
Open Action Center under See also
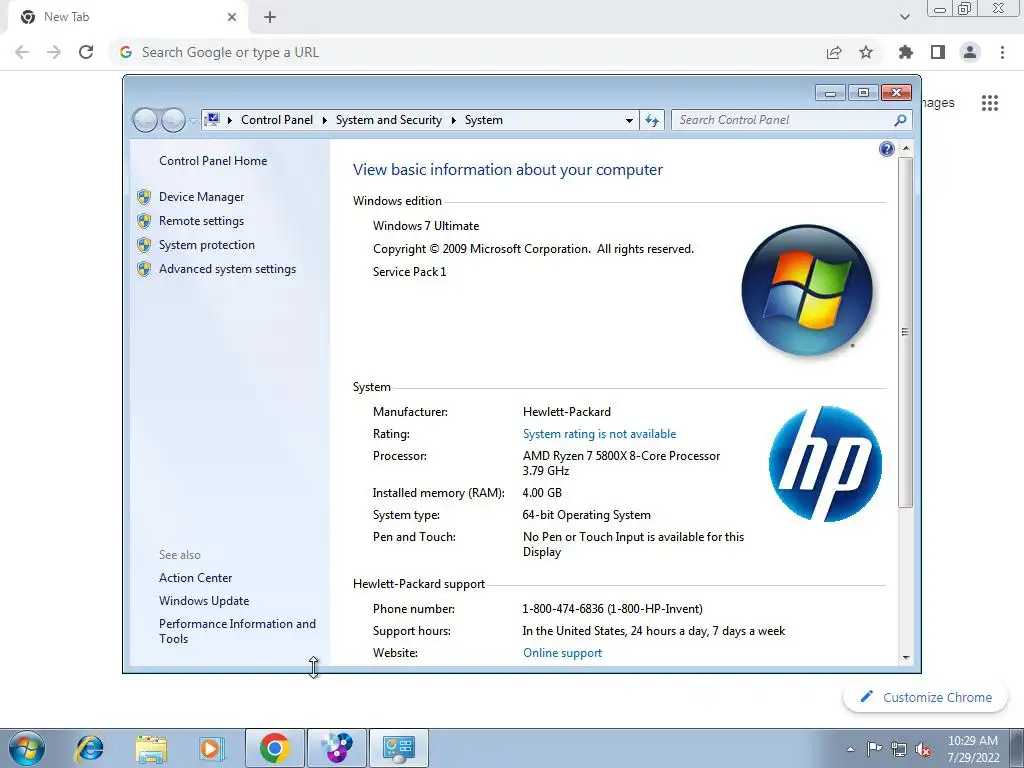pos(195,578)
